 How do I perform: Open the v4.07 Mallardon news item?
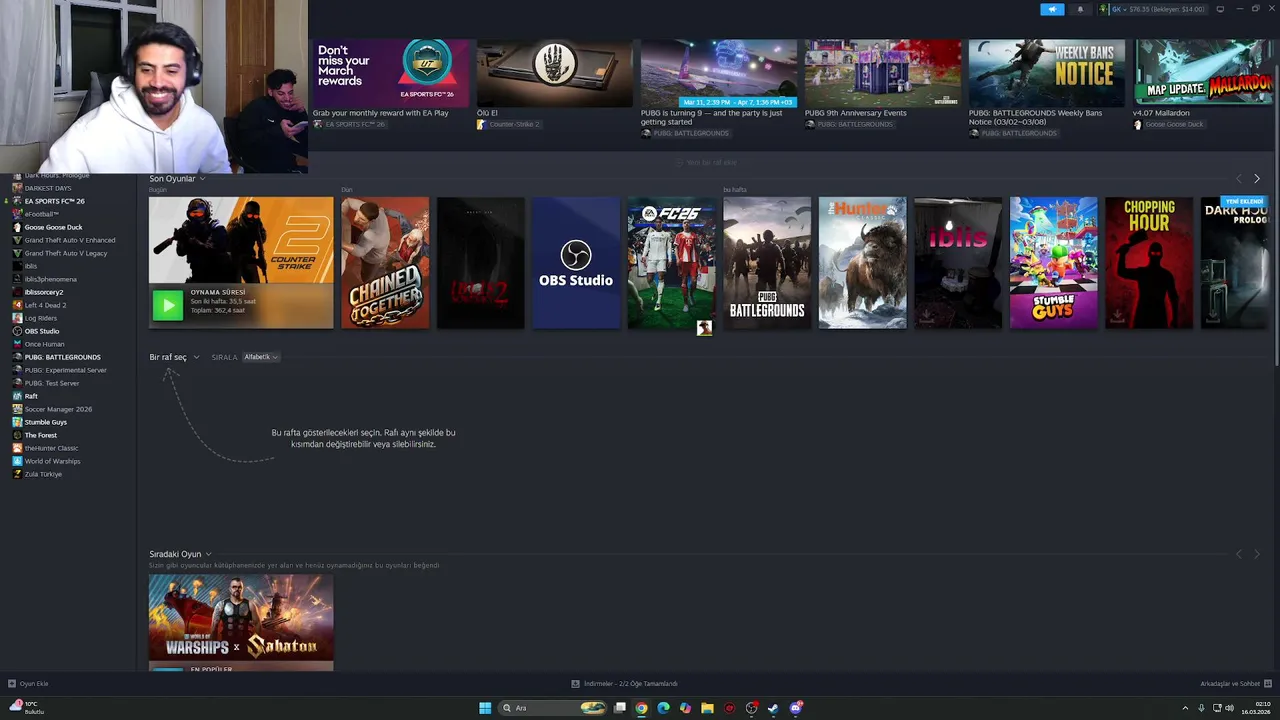[1204, 84]
